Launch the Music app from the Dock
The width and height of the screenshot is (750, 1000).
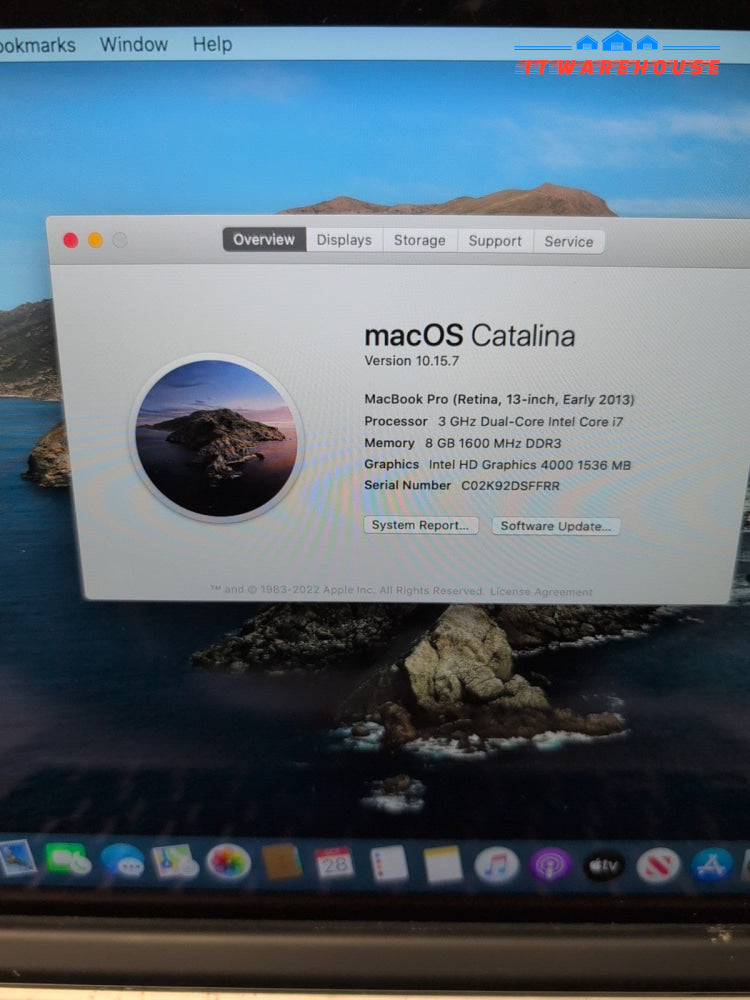(496, 865)
